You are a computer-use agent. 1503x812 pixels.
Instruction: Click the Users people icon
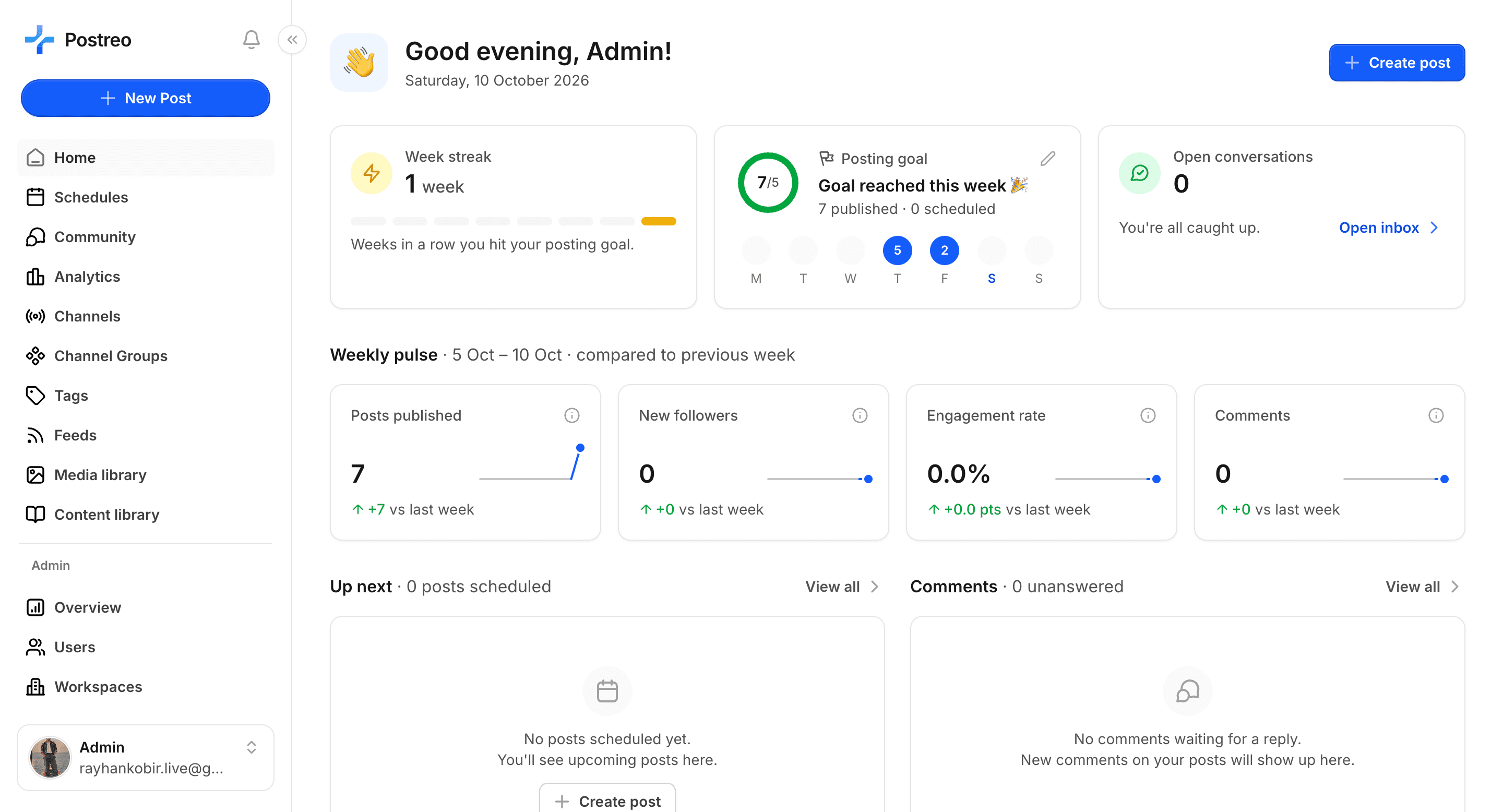[35, 647]
